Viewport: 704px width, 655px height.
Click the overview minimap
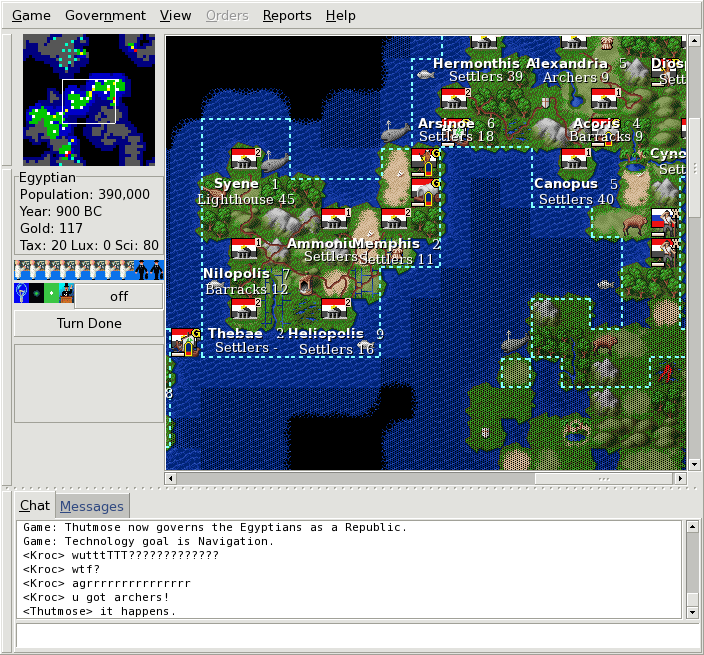point(89,100)
